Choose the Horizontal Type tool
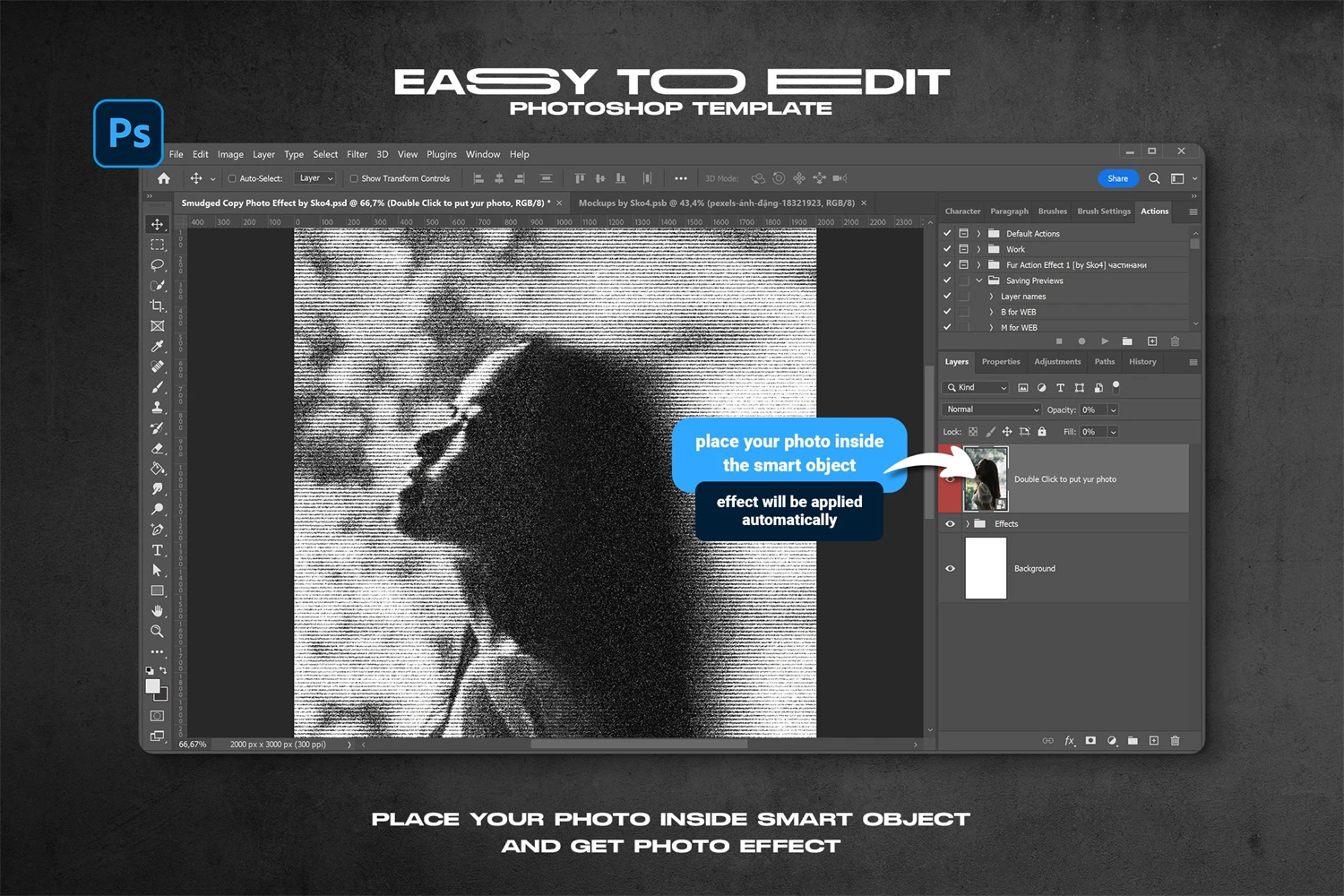Viewport: 1344px width, 896px height. [x=158, y=550]
